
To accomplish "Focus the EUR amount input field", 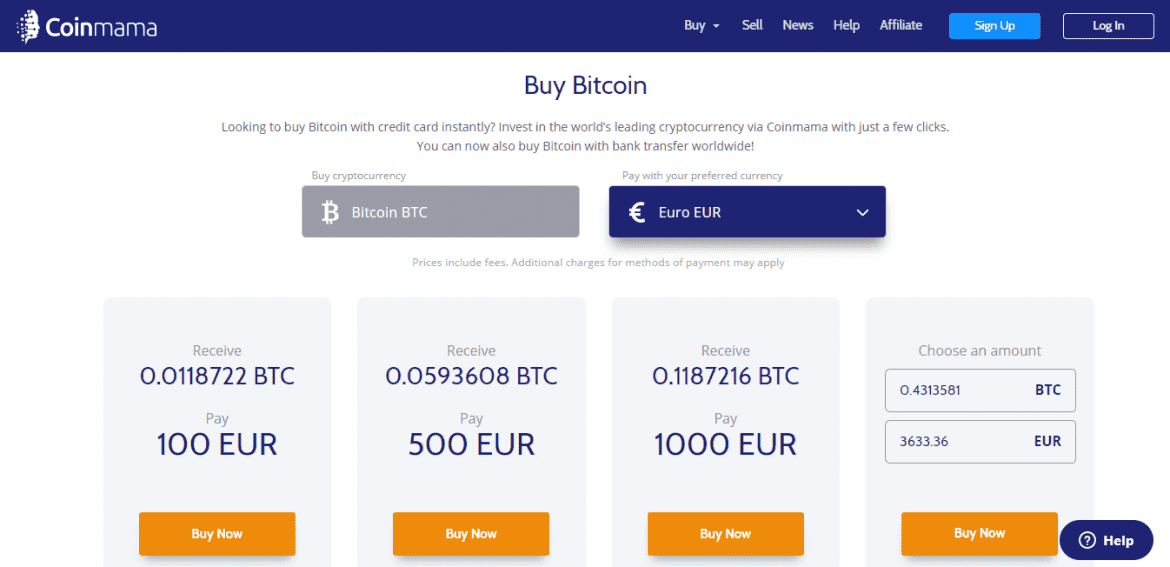I will coord(960,441).
